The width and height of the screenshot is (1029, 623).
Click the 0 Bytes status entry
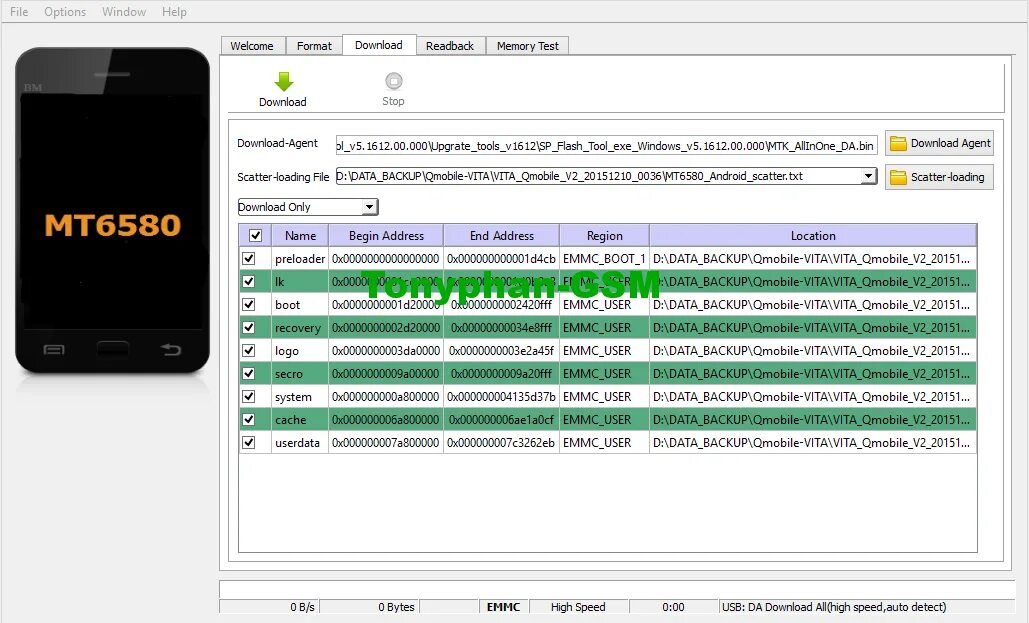(x=396, y=607)
